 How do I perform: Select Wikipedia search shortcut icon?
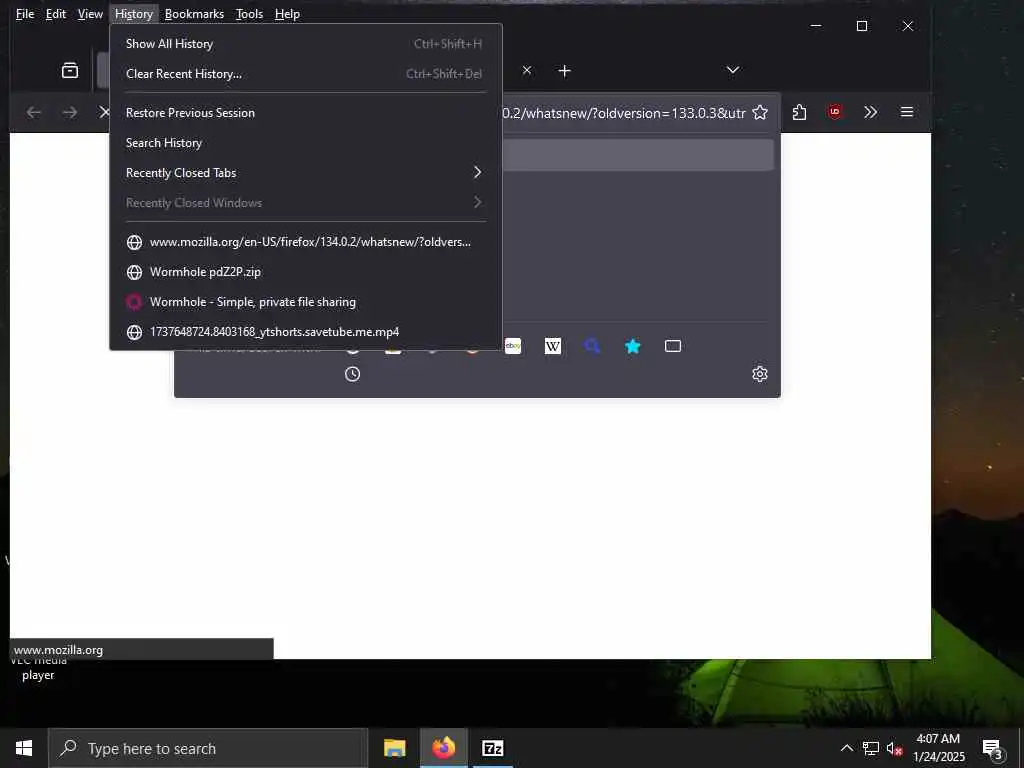[552, 346]
